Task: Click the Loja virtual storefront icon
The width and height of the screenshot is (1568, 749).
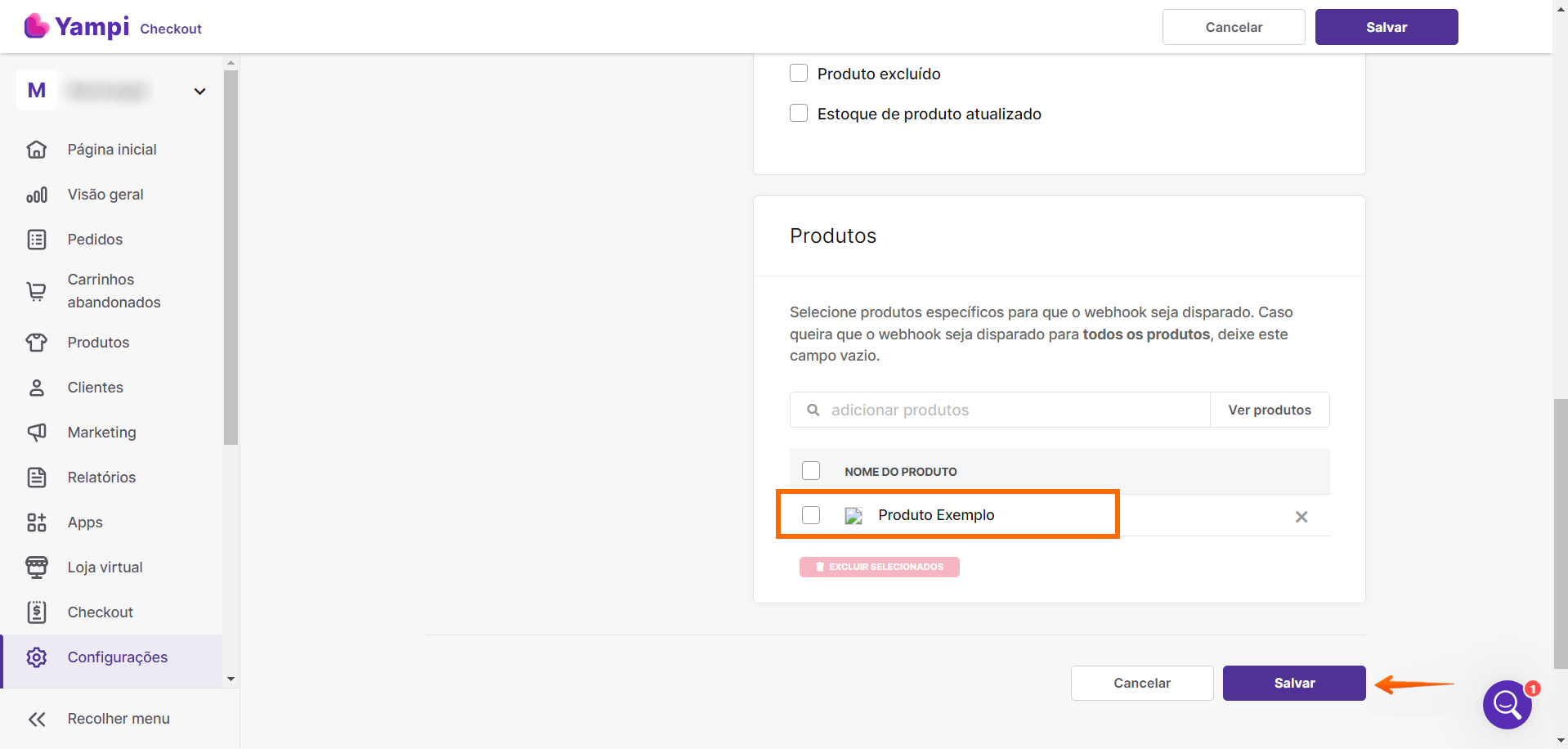Action: [x=37, y=567]
